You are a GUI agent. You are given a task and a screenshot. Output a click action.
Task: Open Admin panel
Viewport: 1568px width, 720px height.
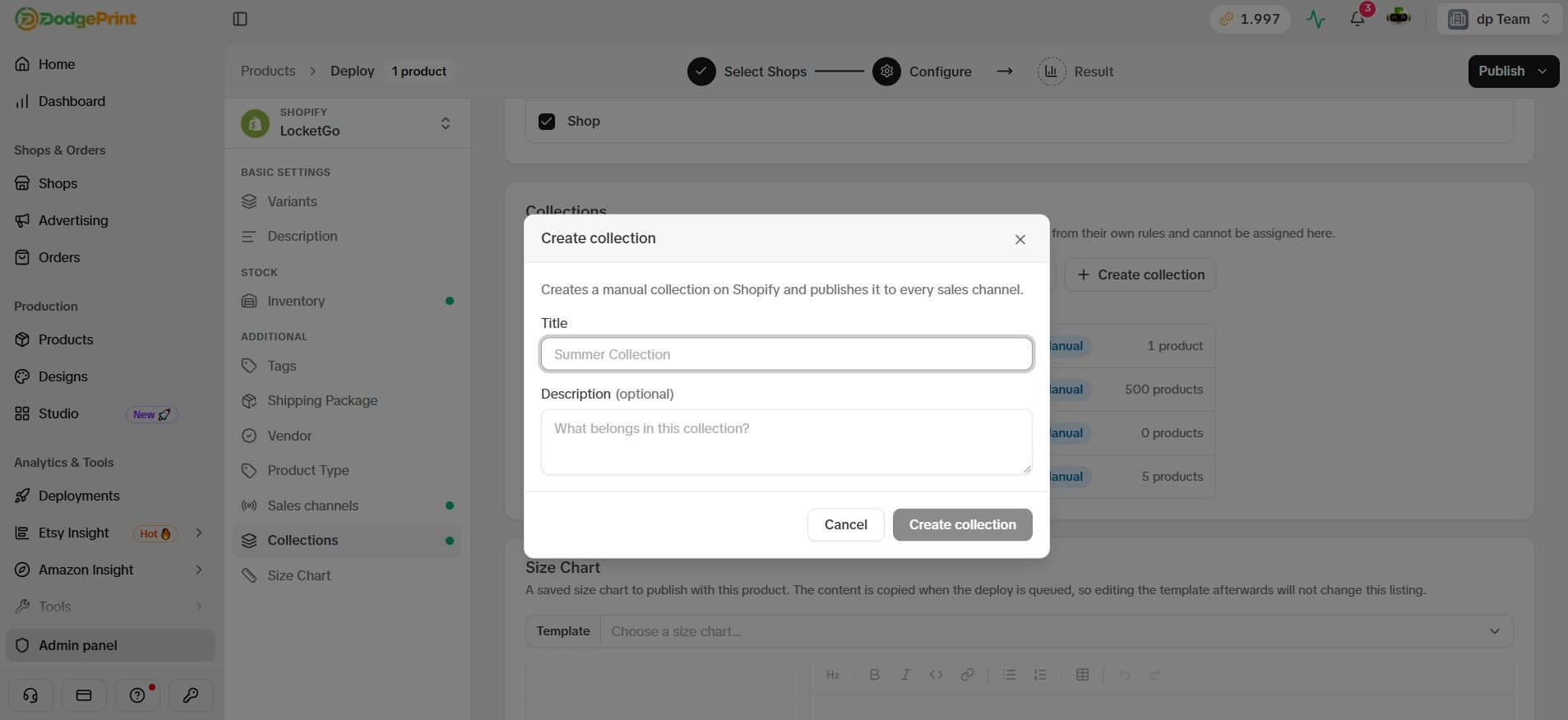click(x=110, y=645)
